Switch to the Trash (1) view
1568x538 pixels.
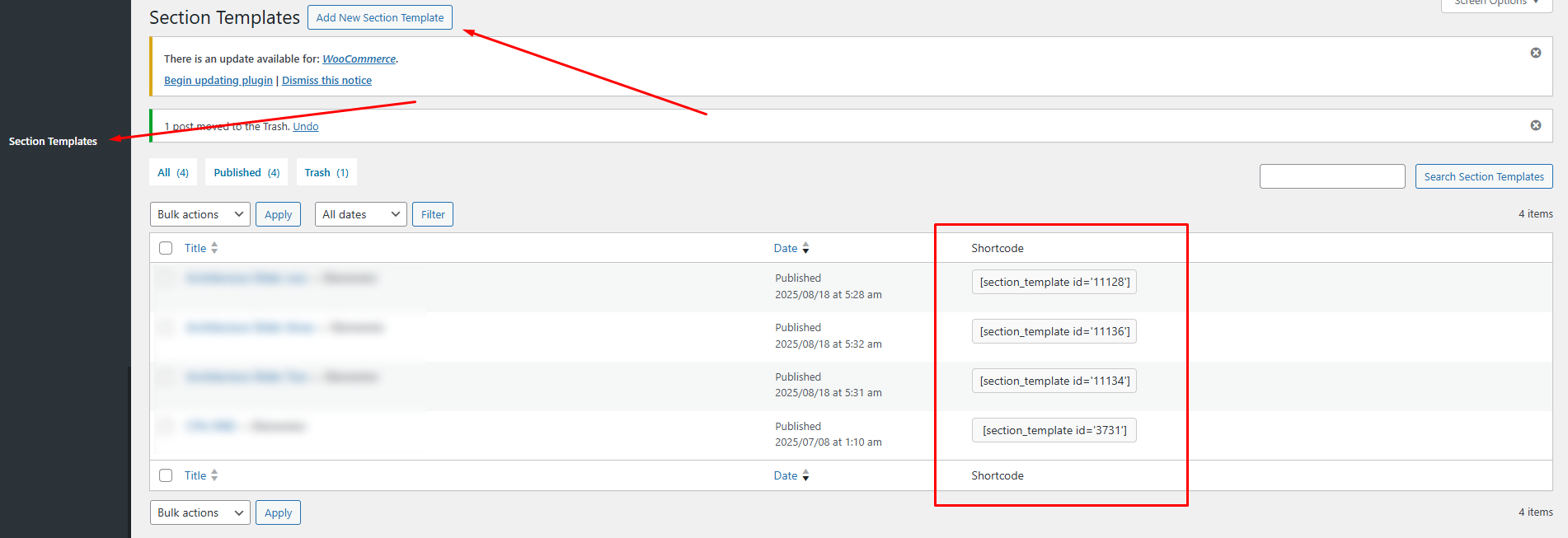[x=326, y=172]
